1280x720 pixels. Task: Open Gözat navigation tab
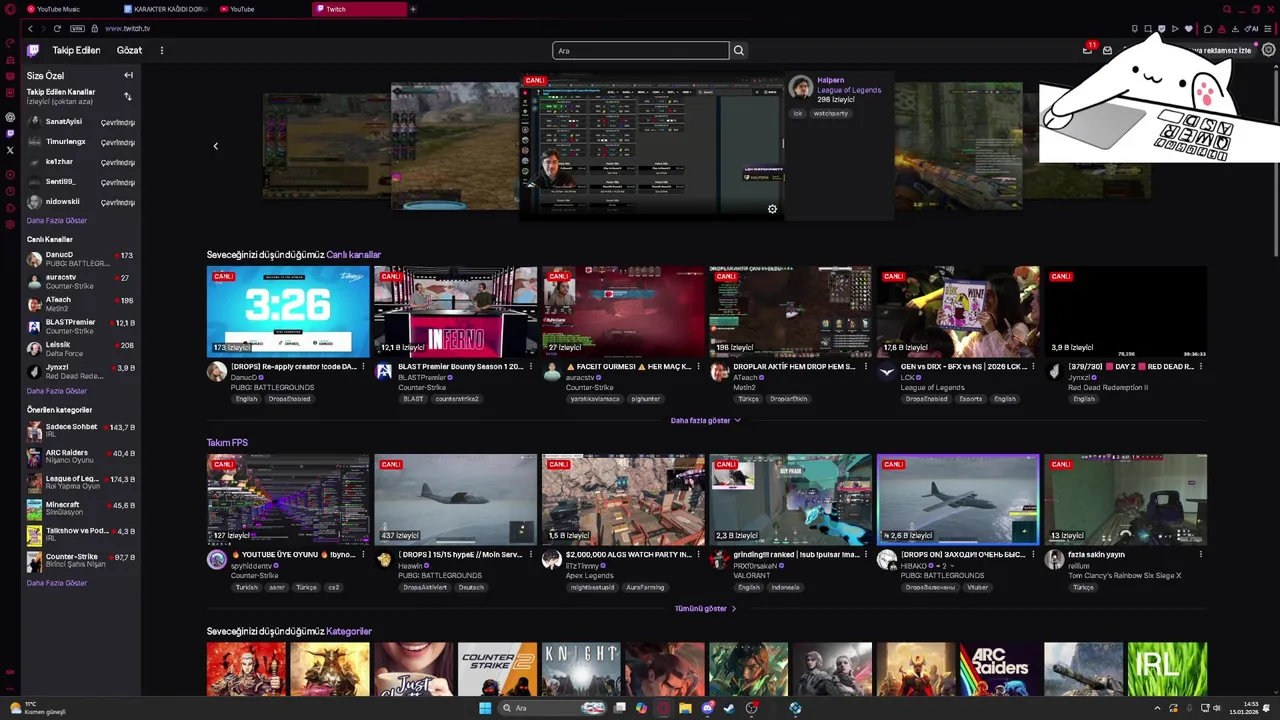pos(129,50)
